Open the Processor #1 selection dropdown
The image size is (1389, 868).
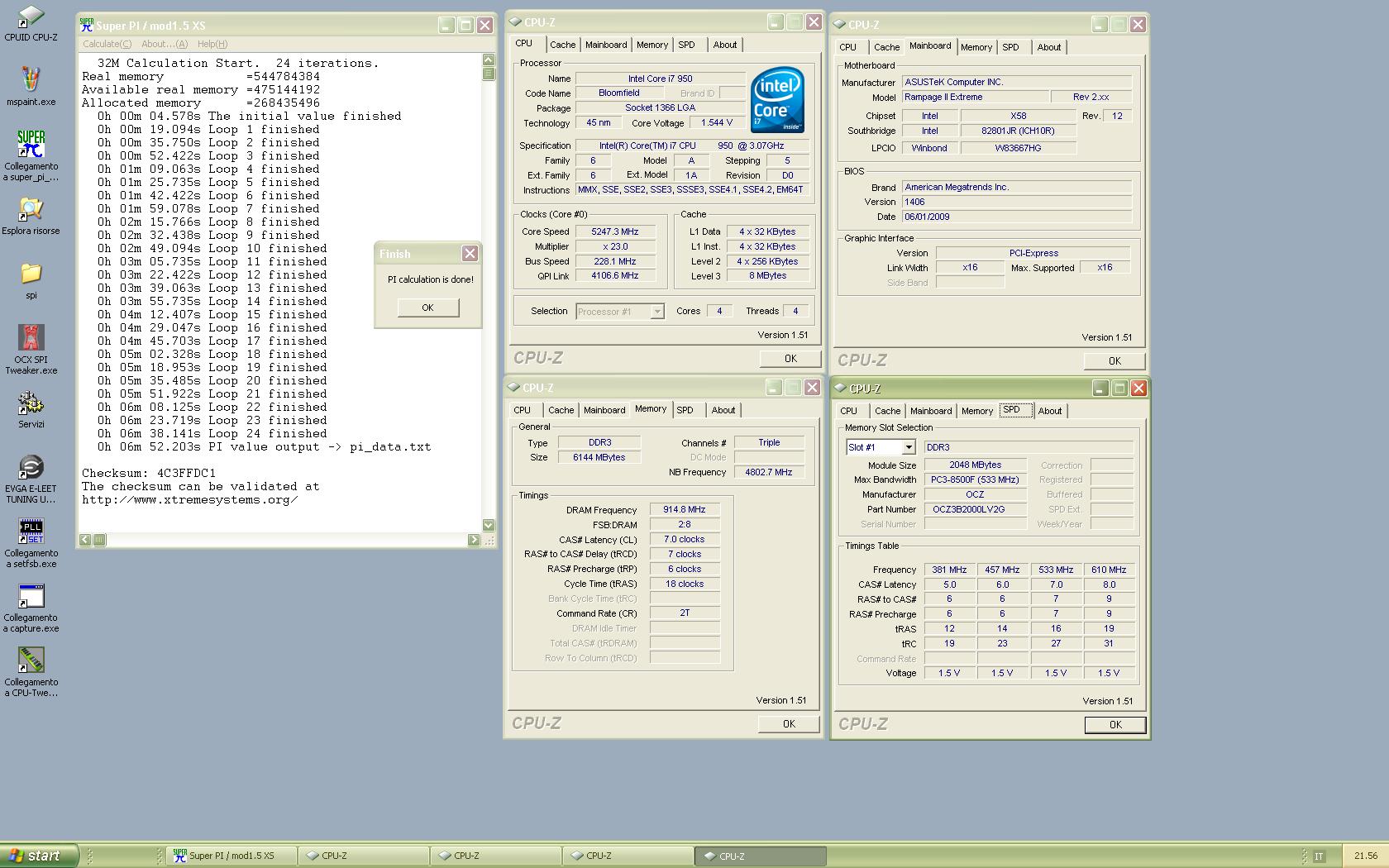coord(657,312)
